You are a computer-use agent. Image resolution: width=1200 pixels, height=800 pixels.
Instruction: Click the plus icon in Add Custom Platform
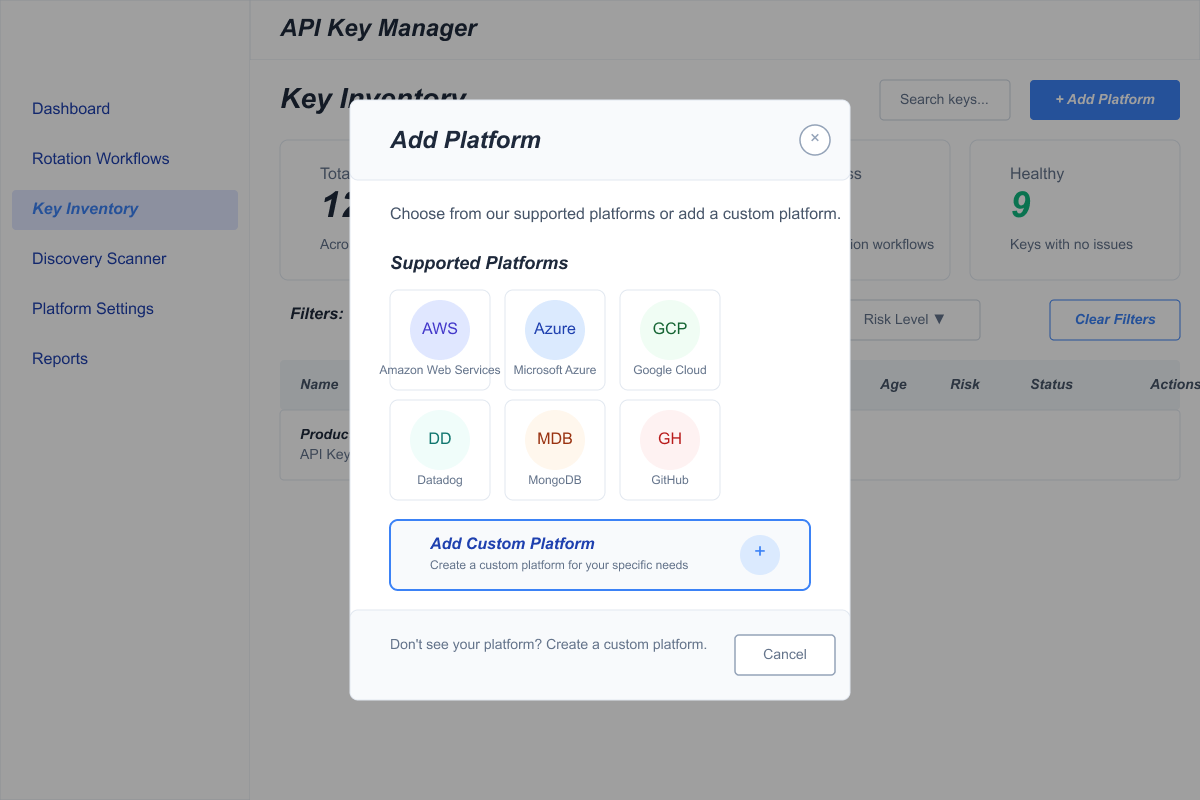[x=760, y=554]
